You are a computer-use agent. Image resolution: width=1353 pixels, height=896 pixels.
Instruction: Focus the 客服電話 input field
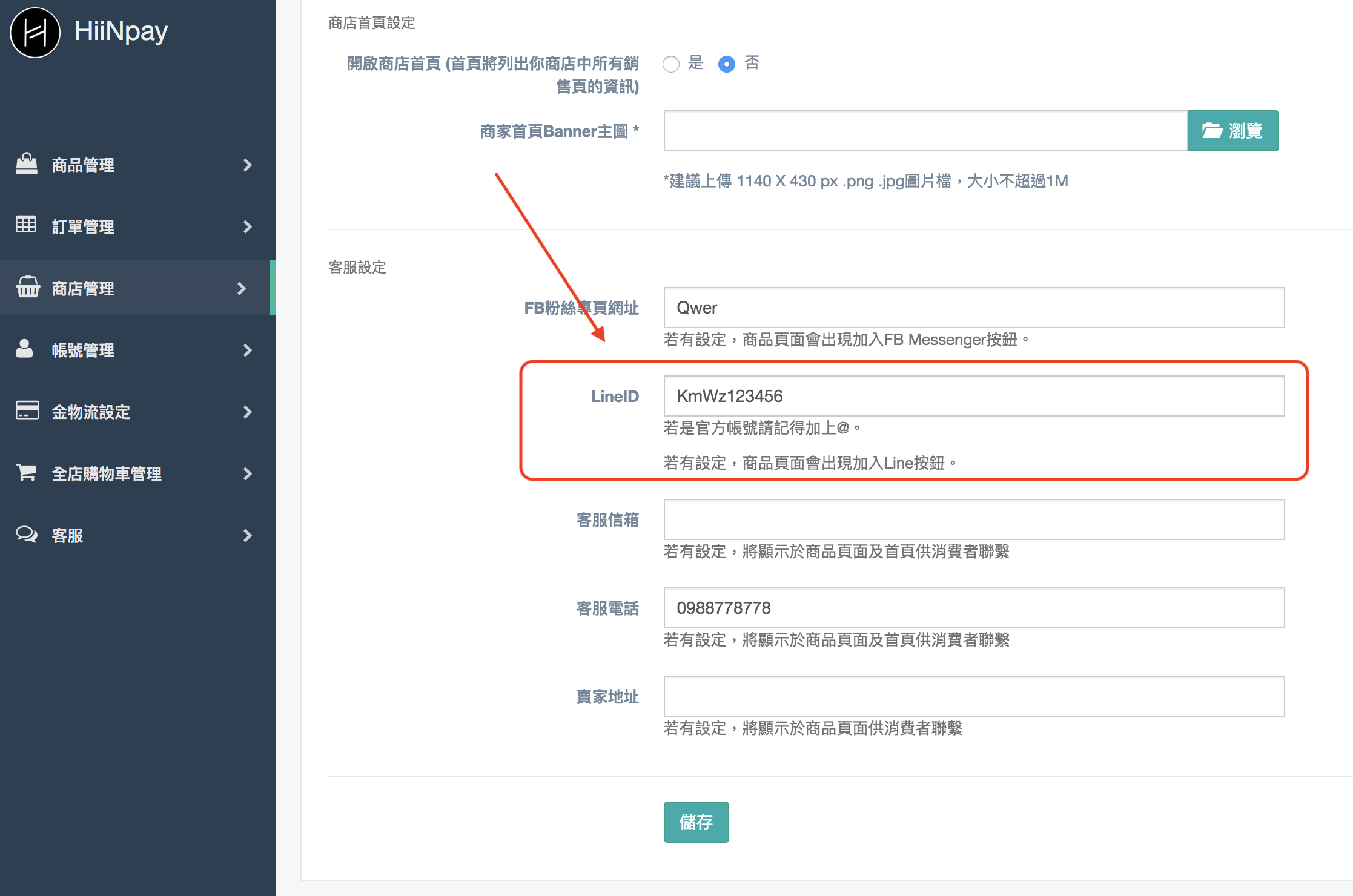click(x=974, y=608)
